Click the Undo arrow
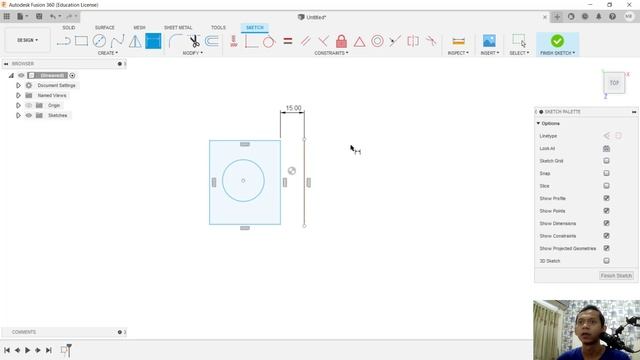This screenshot has height=360, width=640. [53, 17]
